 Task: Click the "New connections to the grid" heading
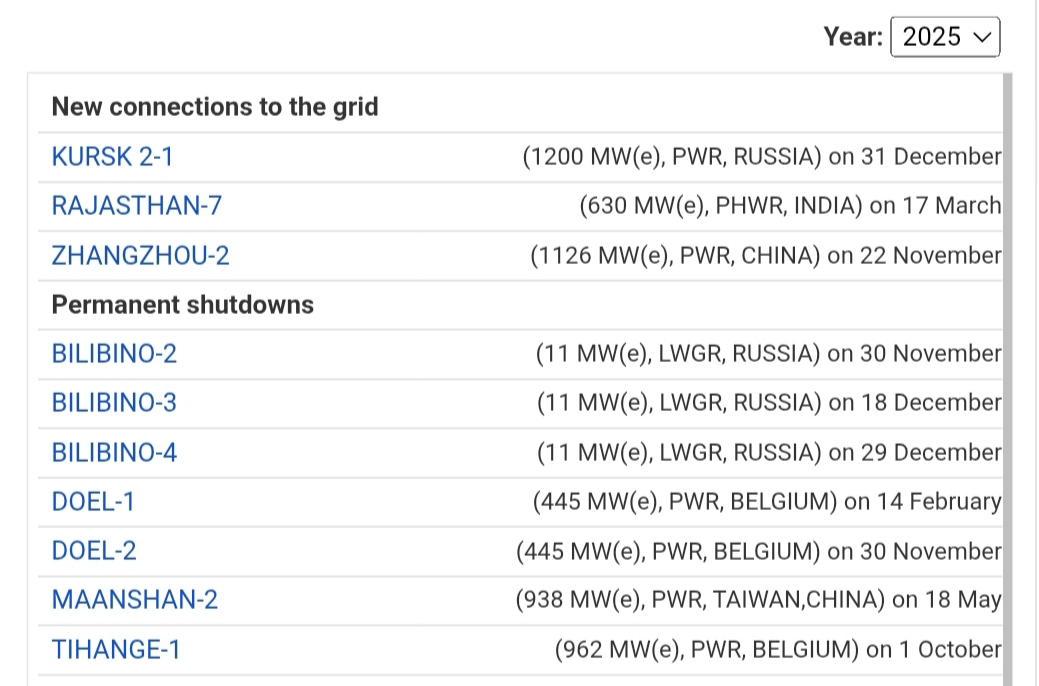(215, 107)
